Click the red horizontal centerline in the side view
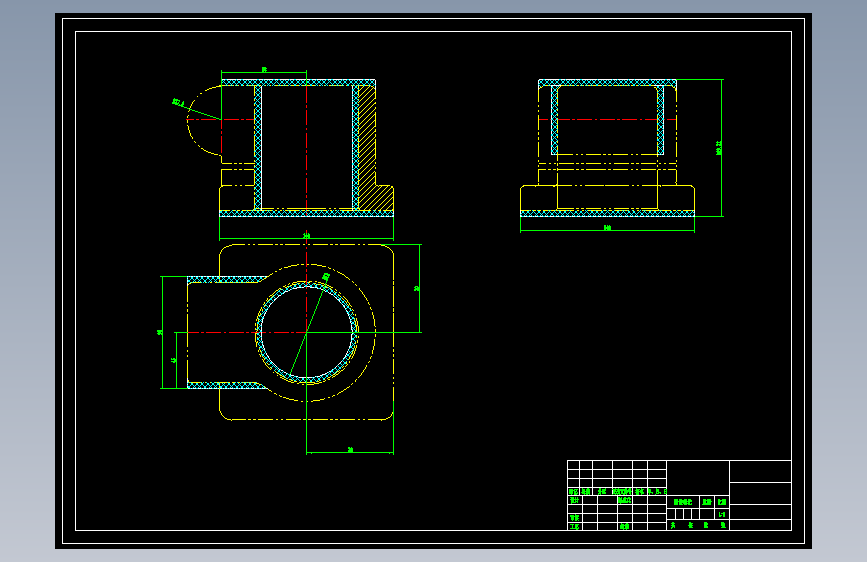This screenshot has height=562, width=867. click(607, 119)
